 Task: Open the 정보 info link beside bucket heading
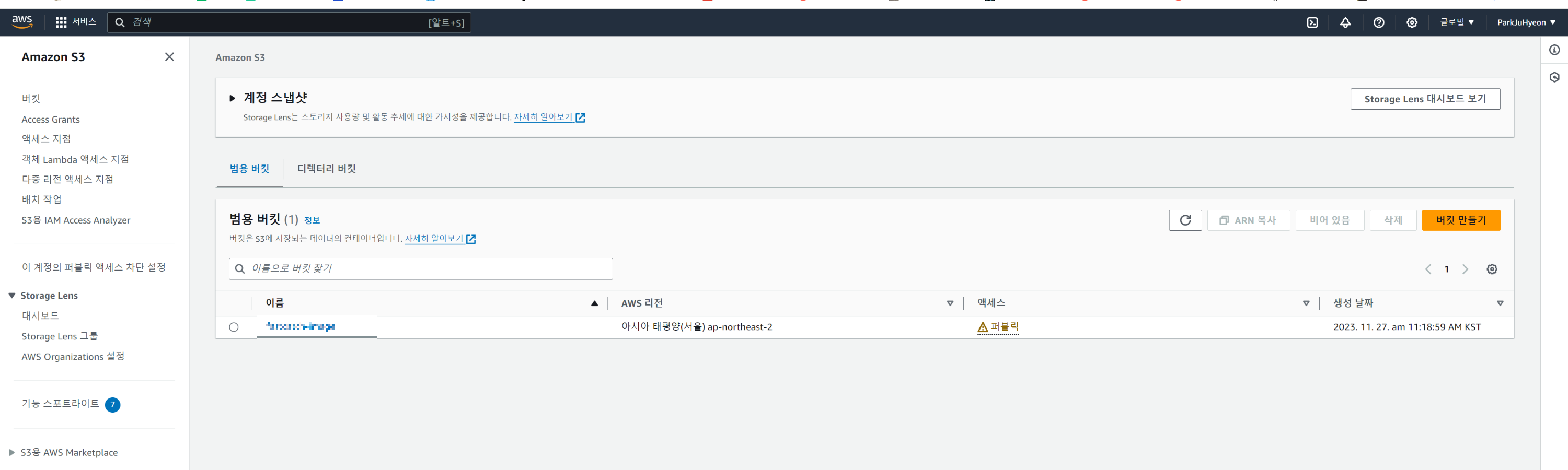click(312, 221)
